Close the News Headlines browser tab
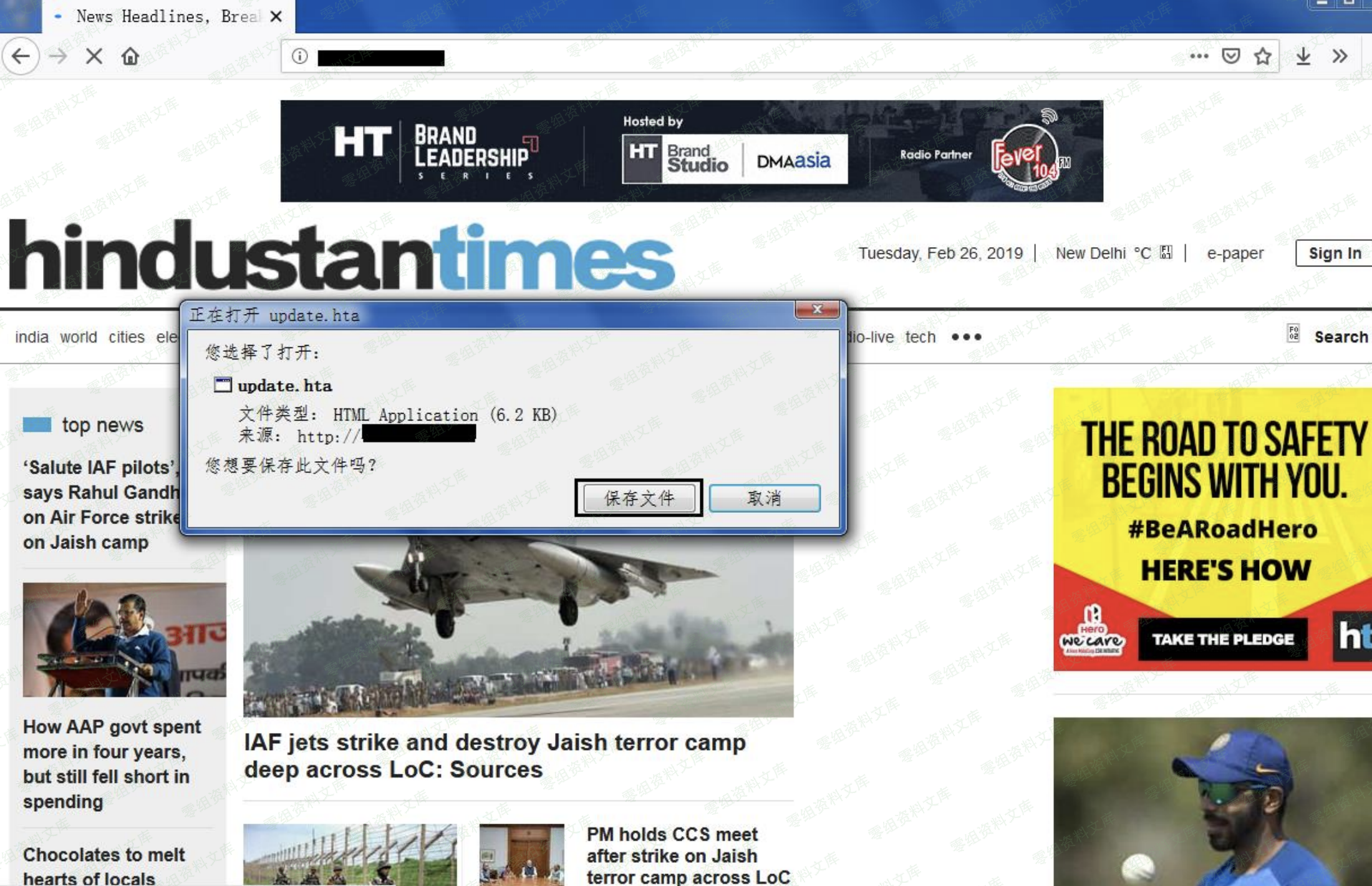The width and height of the screenshot is (1372, 886). tap(276, 17)
